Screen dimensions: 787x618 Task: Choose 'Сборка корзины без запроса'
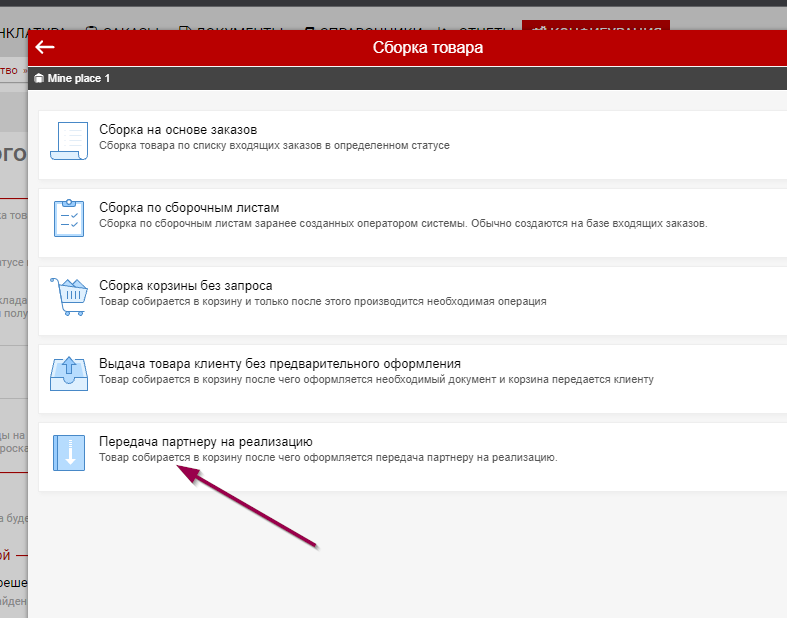tap(186, 285)
